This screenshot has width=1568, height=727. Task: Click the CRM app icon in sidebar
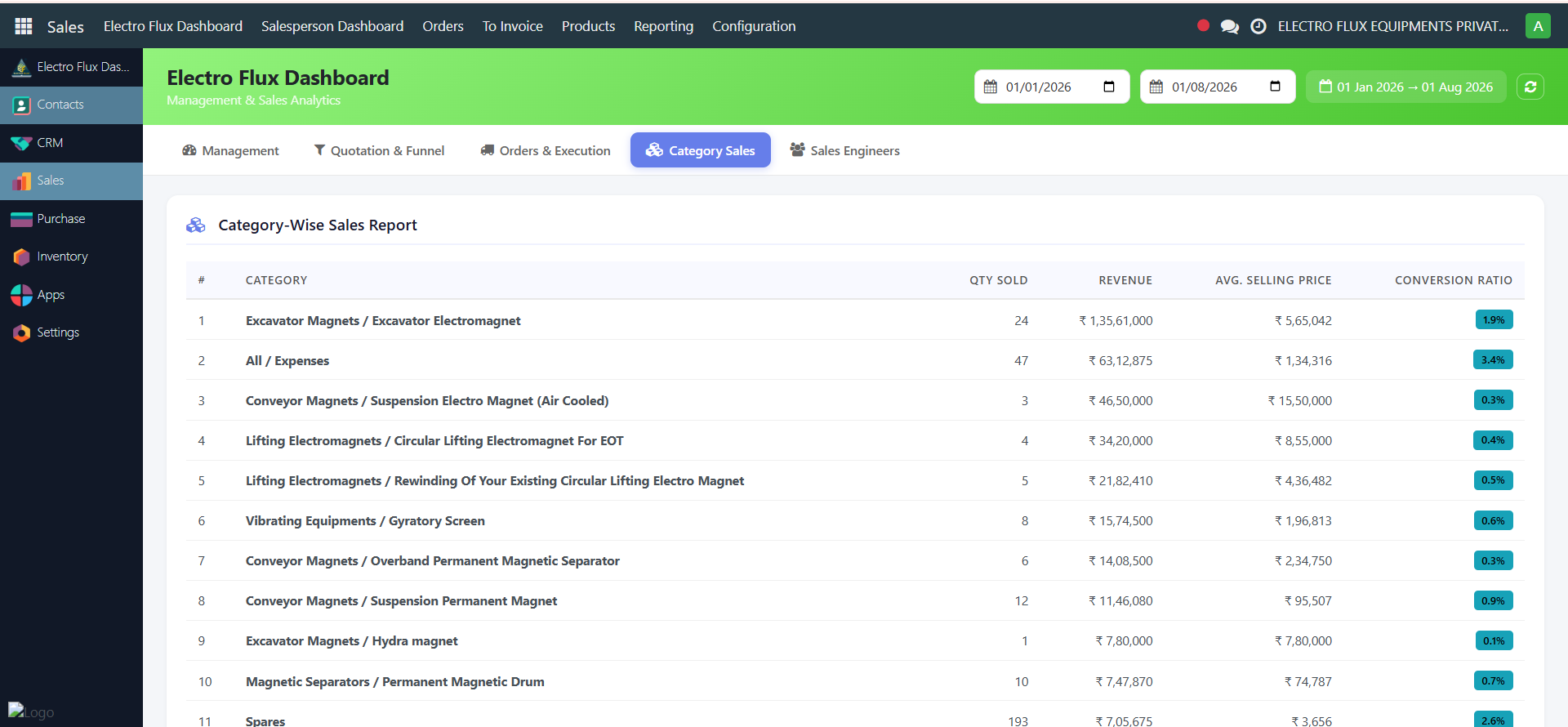pyautogui.click(x=22, y=143)
